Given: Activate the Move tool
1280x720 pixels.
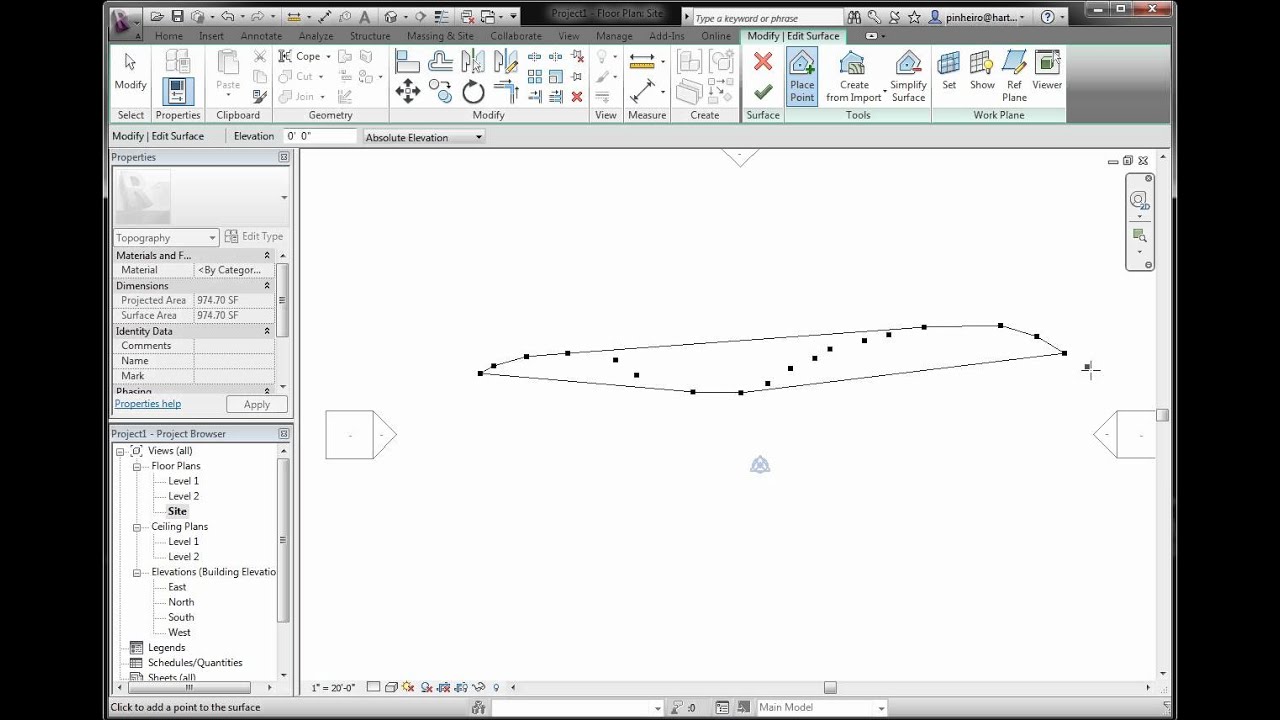Looking at the screenshot, I should (407, 92).
